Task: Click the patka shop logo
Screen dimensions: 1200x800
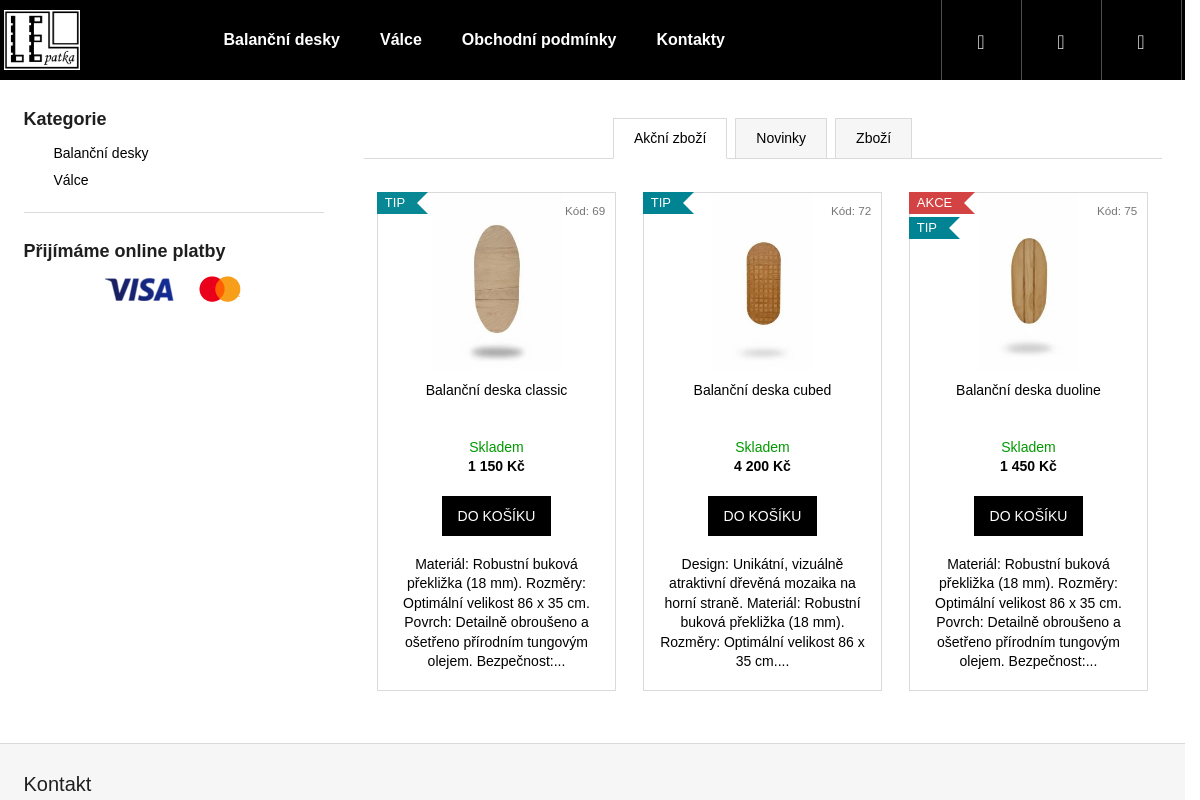Action: [x=42, y=40]
